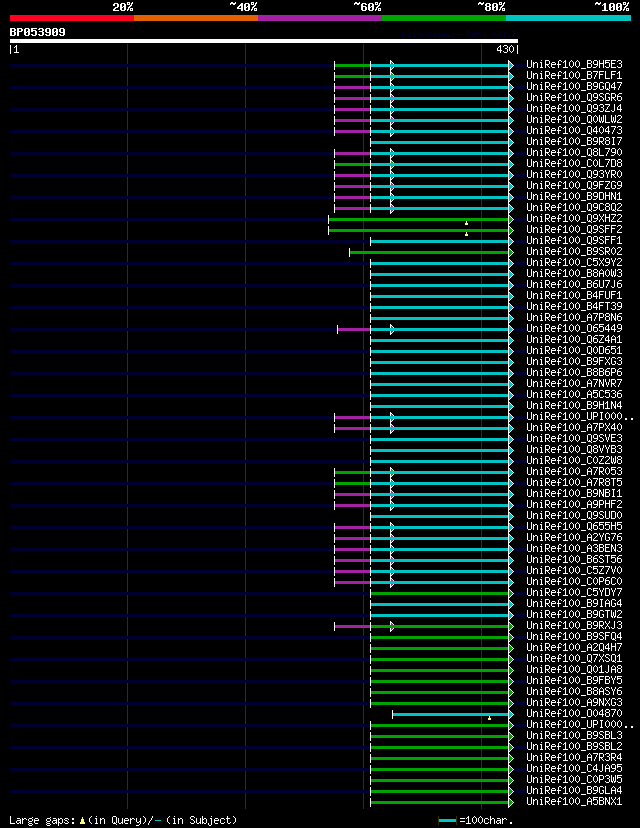View subject UniRef100_B9RXJ3
Screen dimensions: 640x828
pos(575,626)
